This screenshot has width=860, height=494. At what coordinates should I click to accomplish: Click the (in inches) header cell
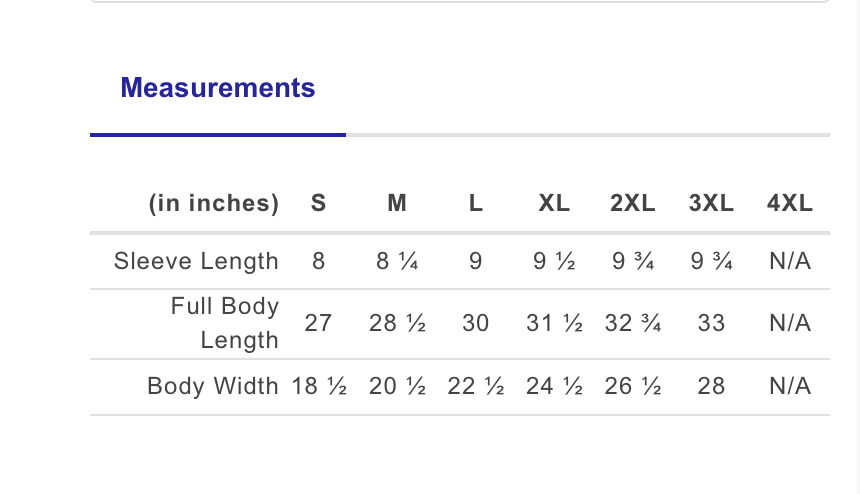point(214,203)
